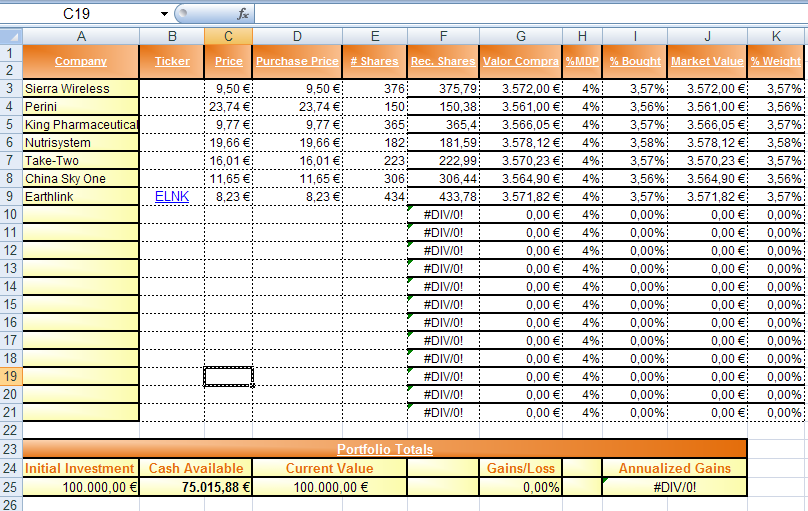
Task: Select the Perini company cell
Action: pyautogui.click(x=81, y=107)
